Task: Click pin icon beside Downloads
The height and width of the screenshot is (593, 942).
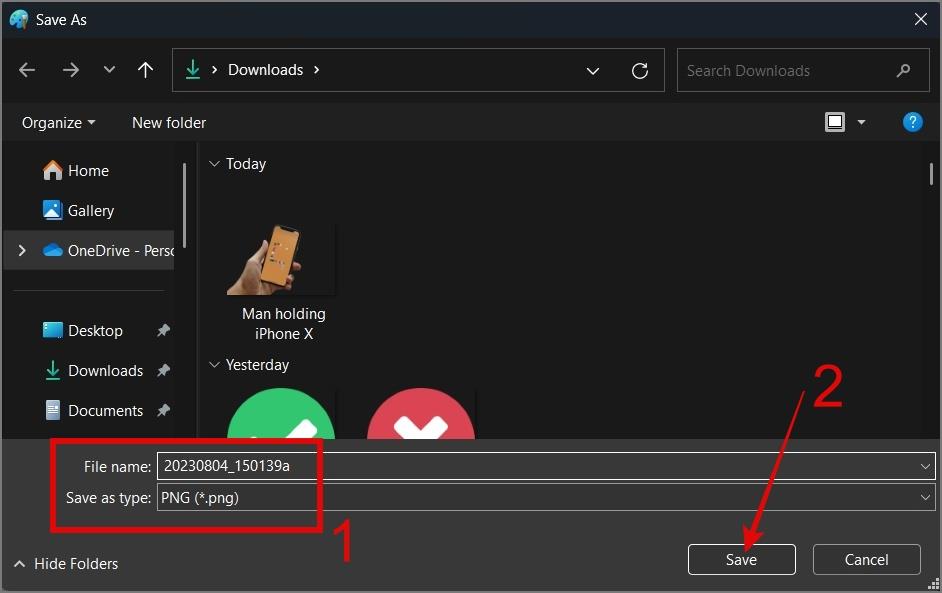Action: click(163, 370)
